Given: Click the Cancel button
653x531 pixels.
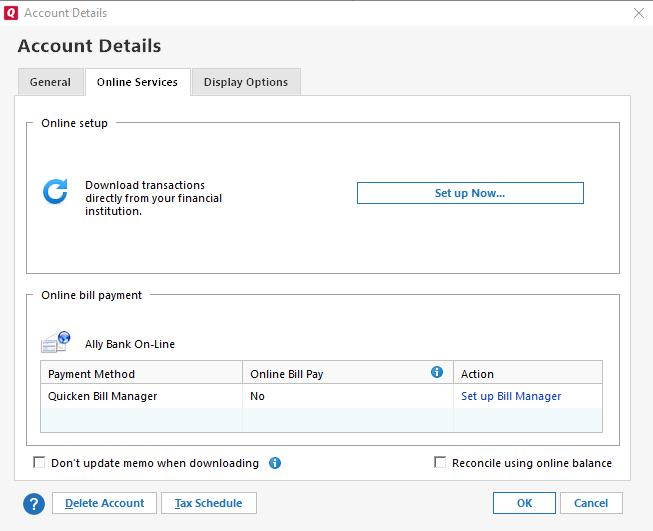Looking at the screenshot, I should coord(591,503).
